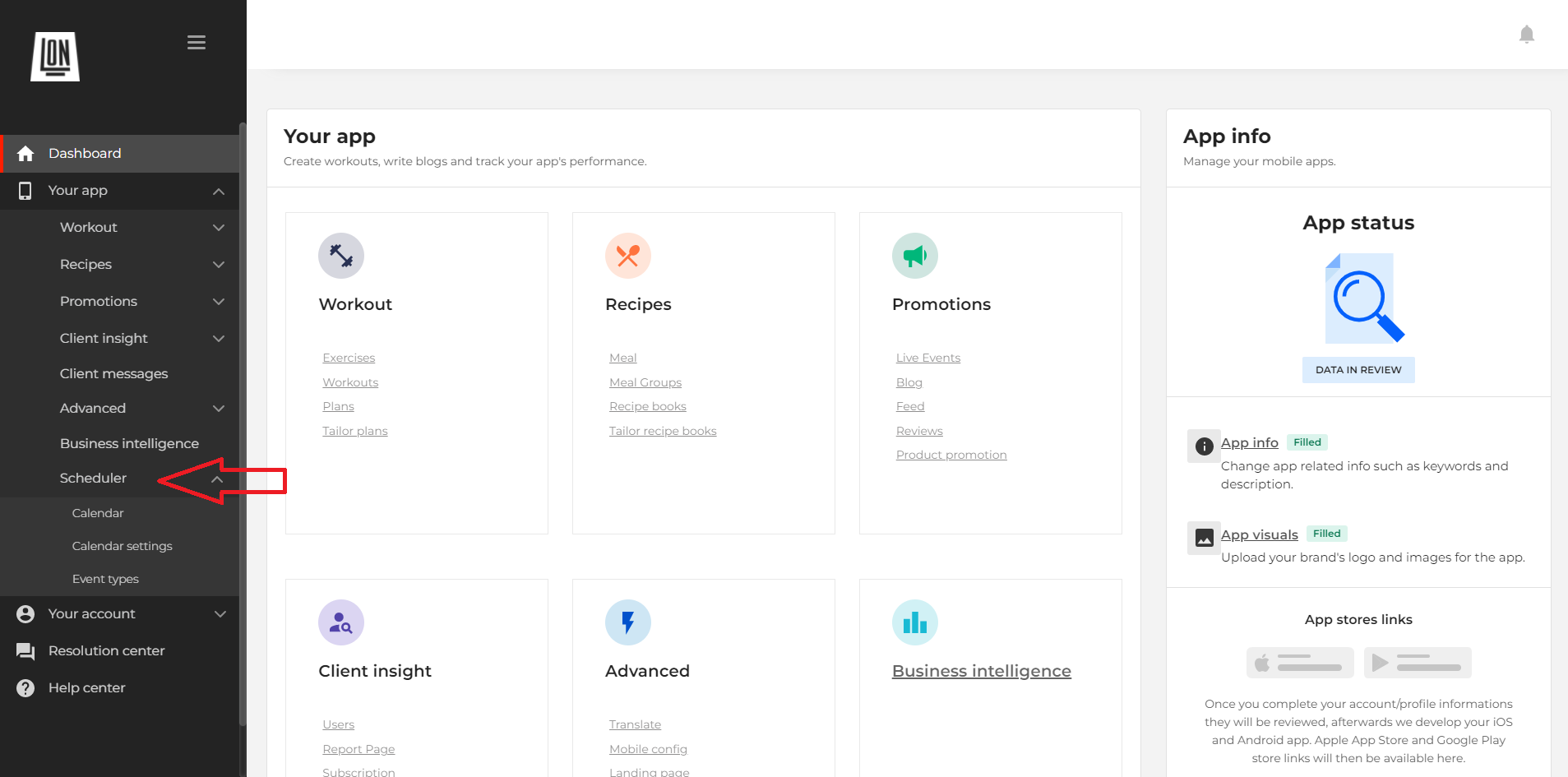1568x777 pixels.
Task: Select the Client insight users icon
Action: point(340,622)
